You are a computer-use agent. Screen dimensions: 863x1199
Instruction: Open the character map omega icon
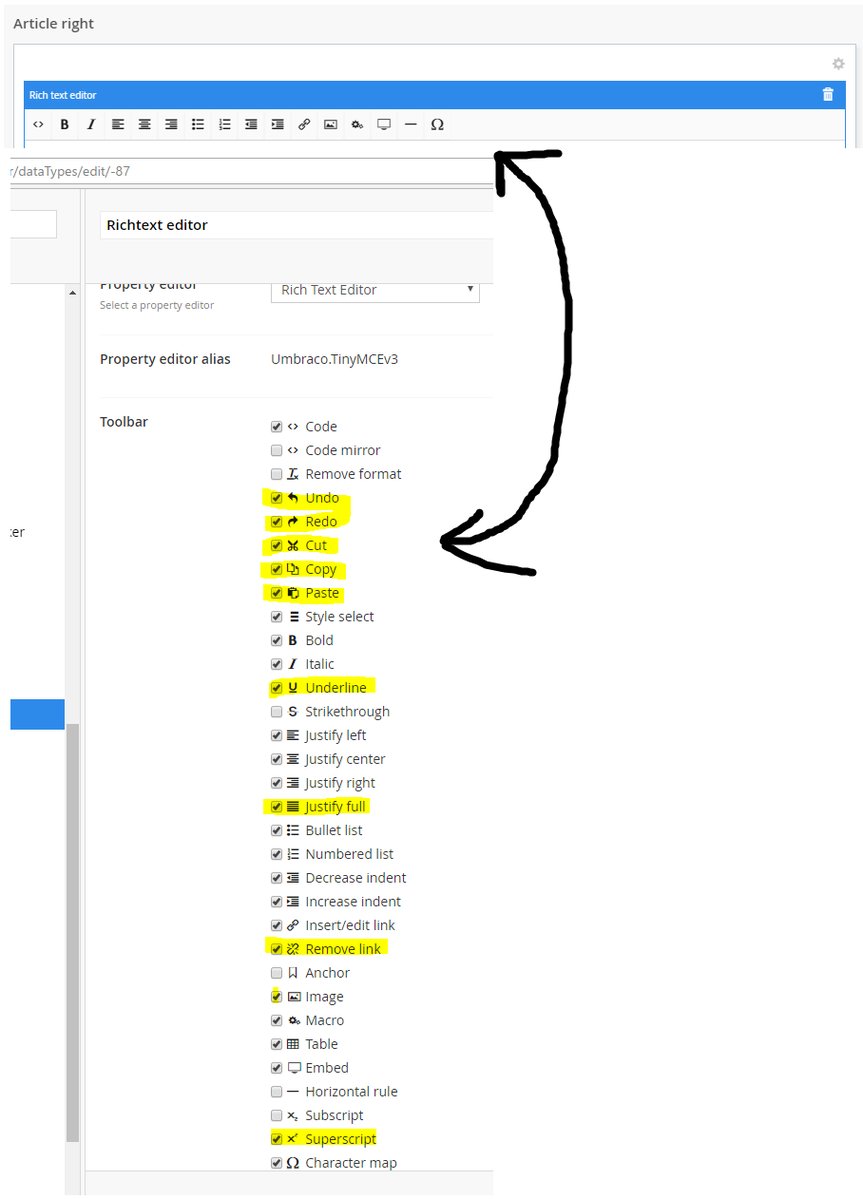tap(437, 125)
